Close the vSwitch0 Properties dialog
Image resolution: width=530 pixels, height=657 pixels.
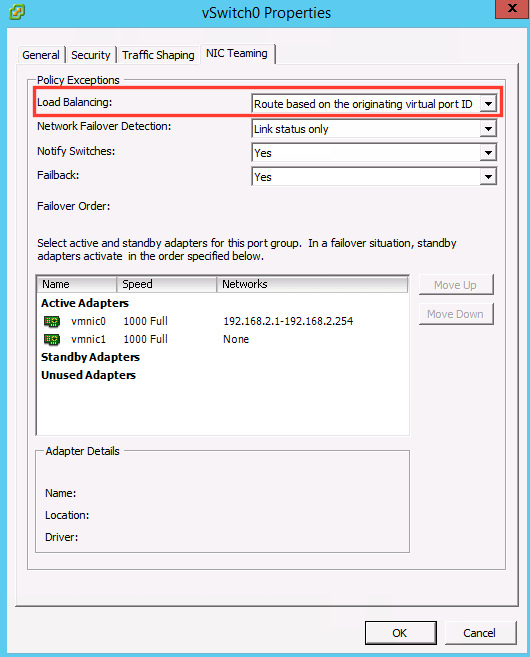point(512,8)
